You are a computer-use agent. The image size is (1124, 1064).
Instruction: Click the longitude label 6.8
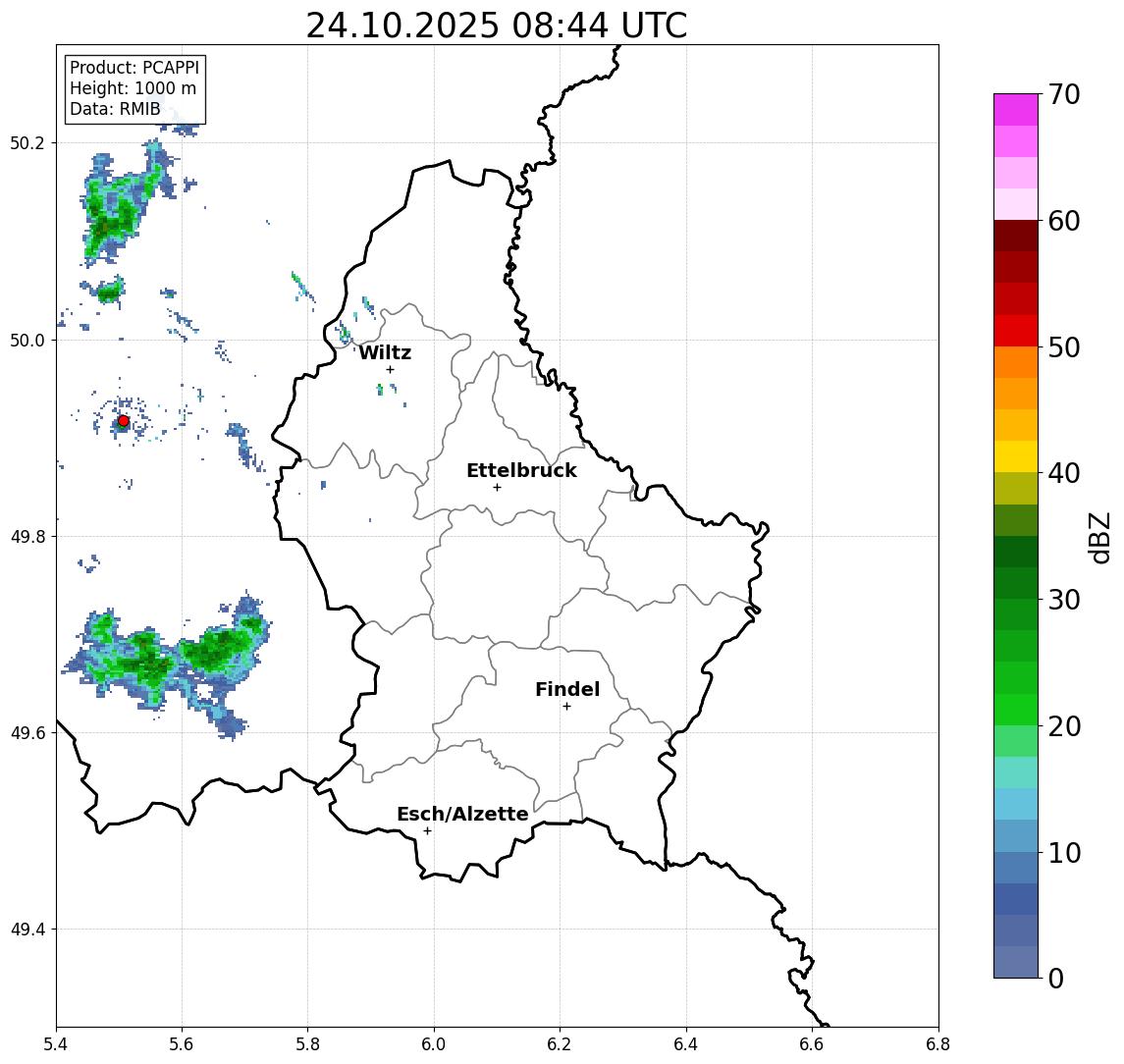pos(938,1044)
